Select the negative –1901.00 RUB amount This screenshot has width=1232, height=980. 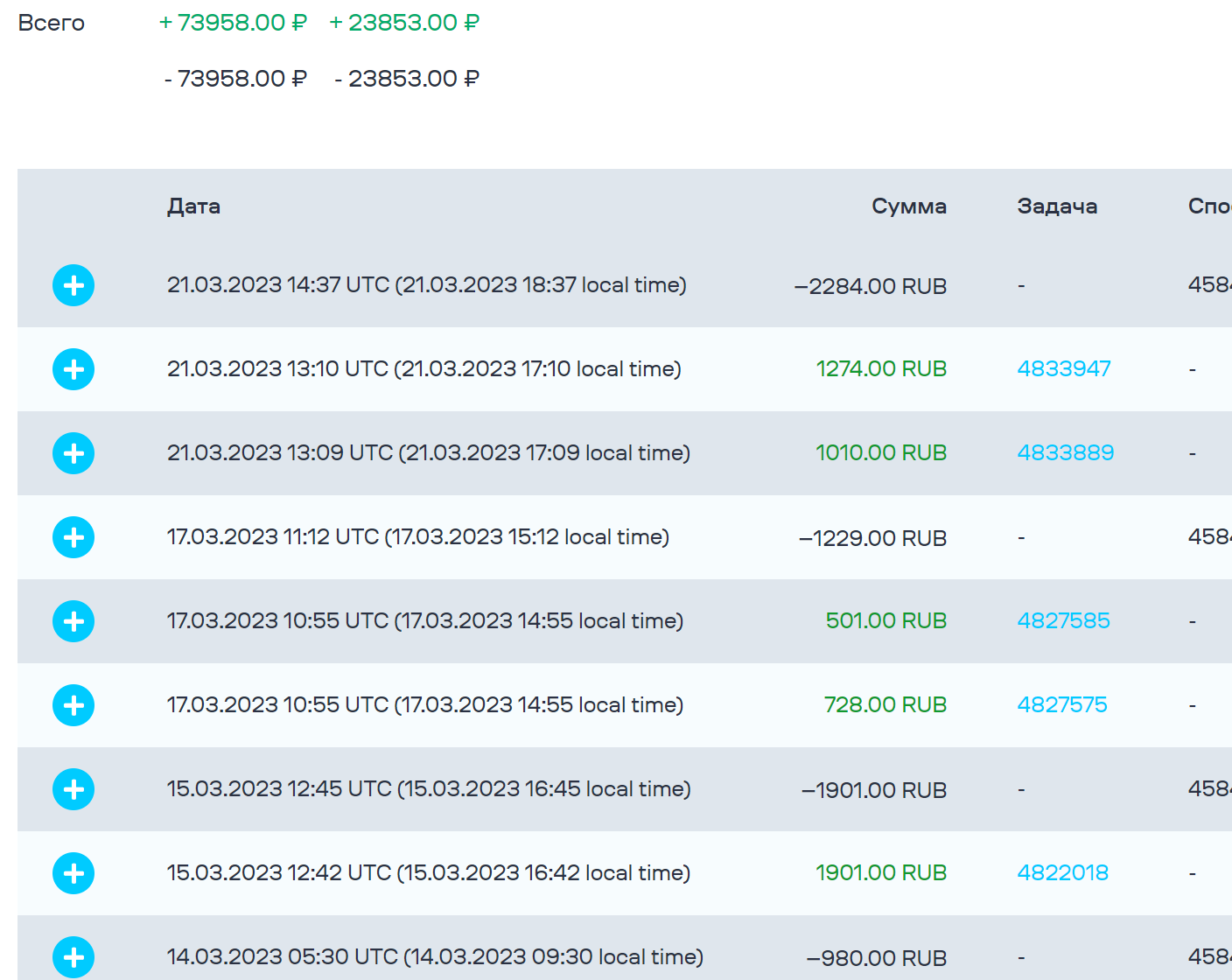click(874, 790)
